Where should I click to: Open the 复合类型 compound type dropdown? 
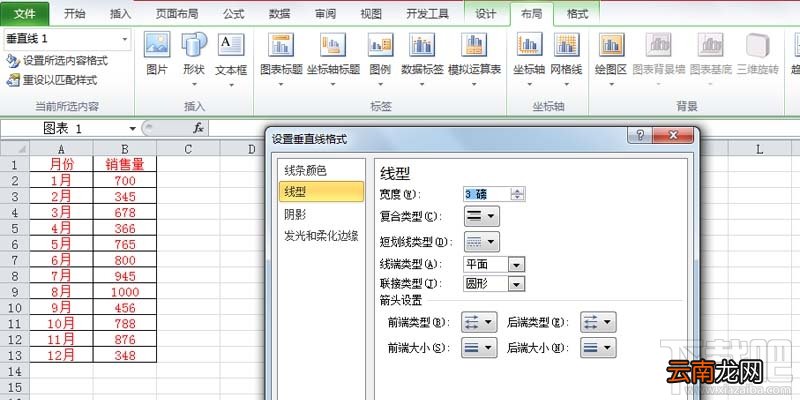pyautogui.click(x=482, y=216)
